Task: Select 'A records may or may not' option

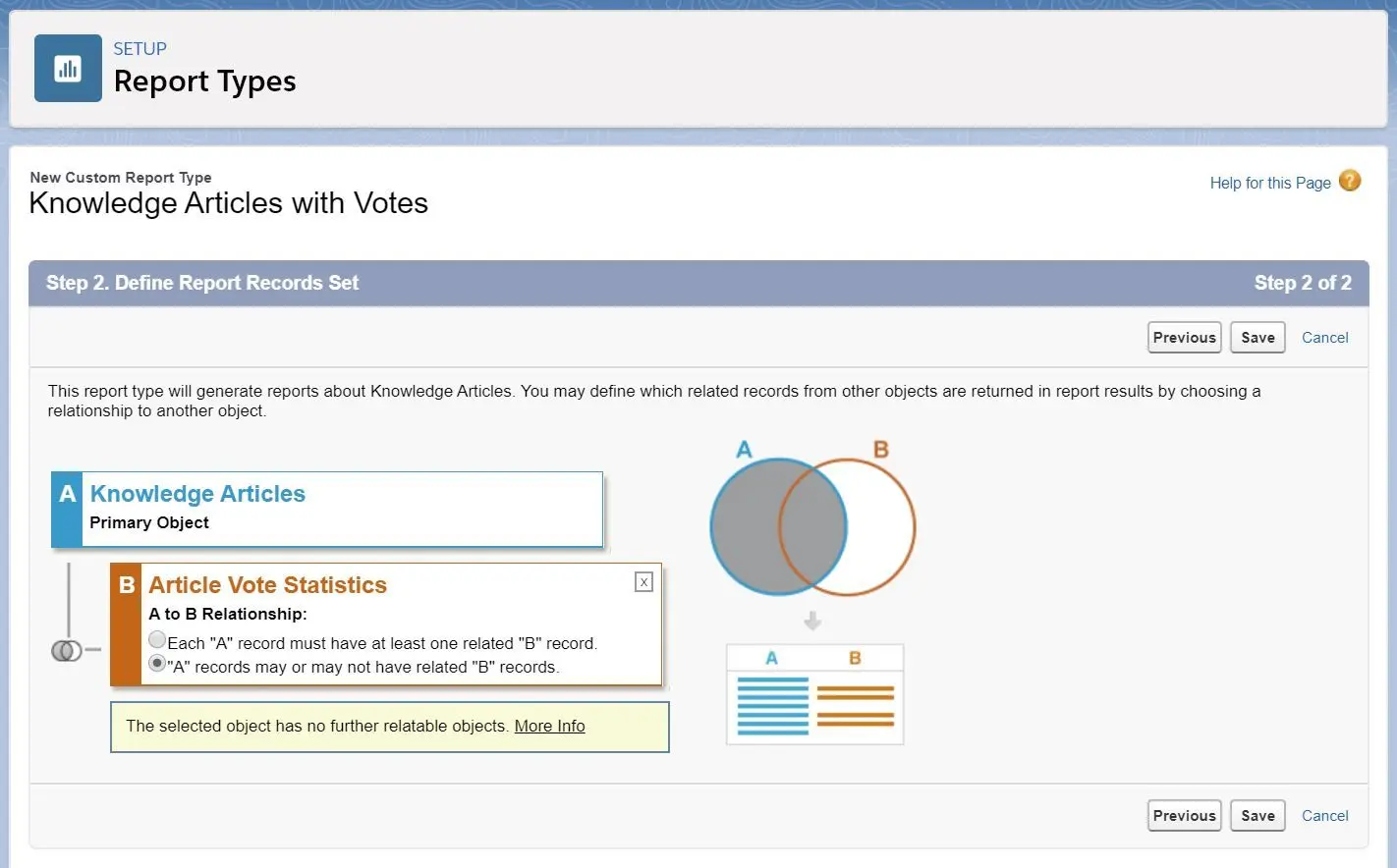Action: pos(157,664)
